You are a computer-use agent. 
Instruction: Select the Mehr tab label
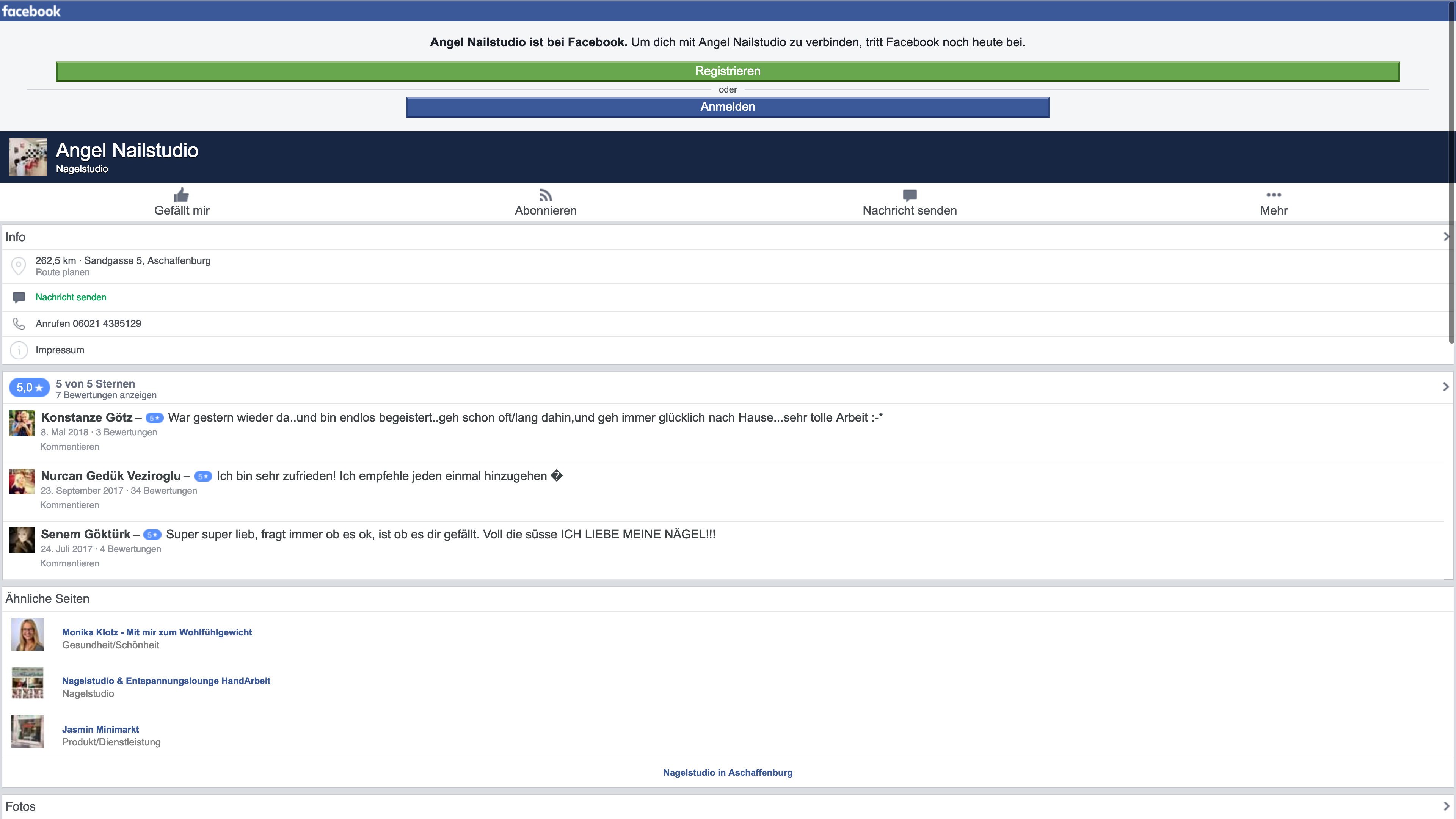pos(1274,210)
